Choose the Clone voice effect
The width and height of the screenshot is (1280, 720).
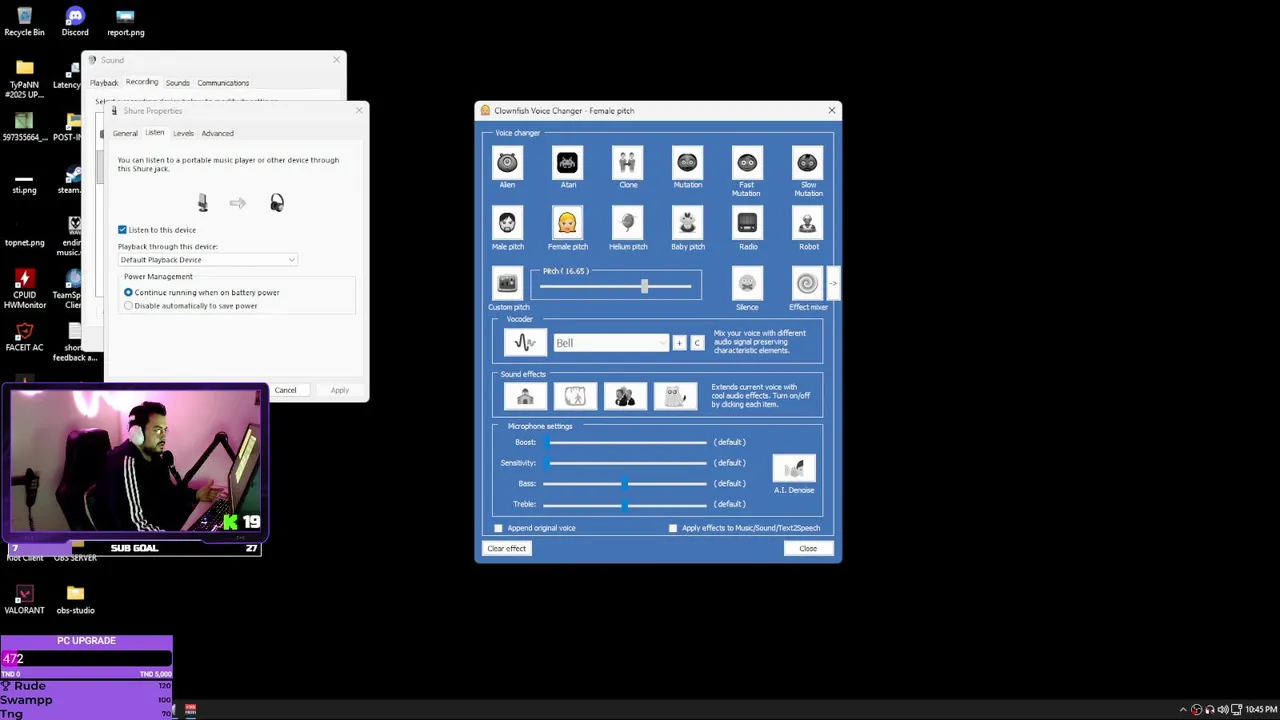[628, 163]
